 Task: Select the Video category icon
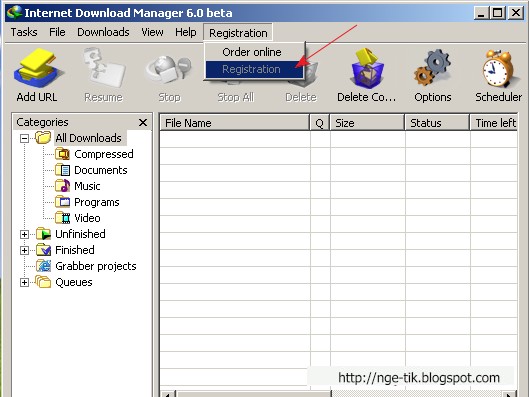(62, 218)
